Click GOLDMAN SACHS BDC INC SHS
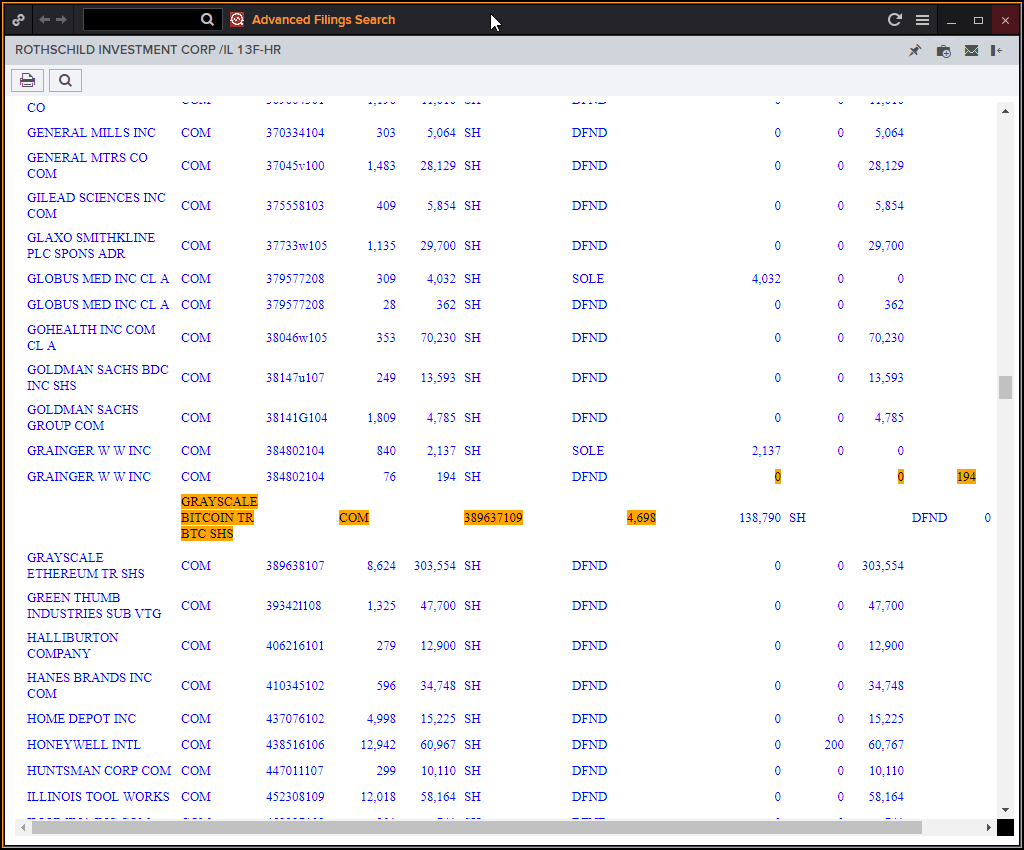The height and width of the screenshot is (850, 1024). coord(97,377)
